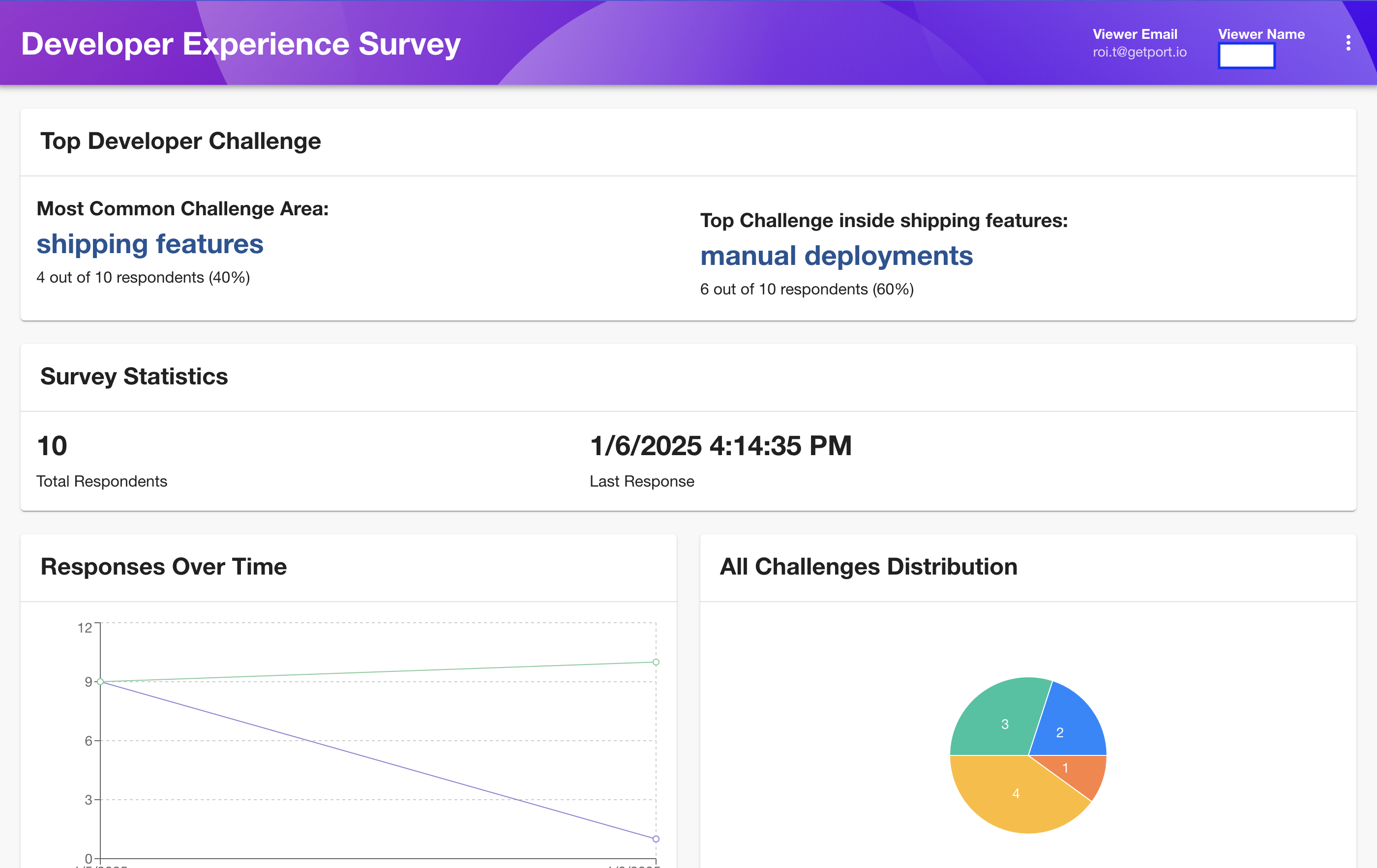Click the Top Developer Challenge section header
Screen dimensions: 1377x868
(x=180, y=141)
